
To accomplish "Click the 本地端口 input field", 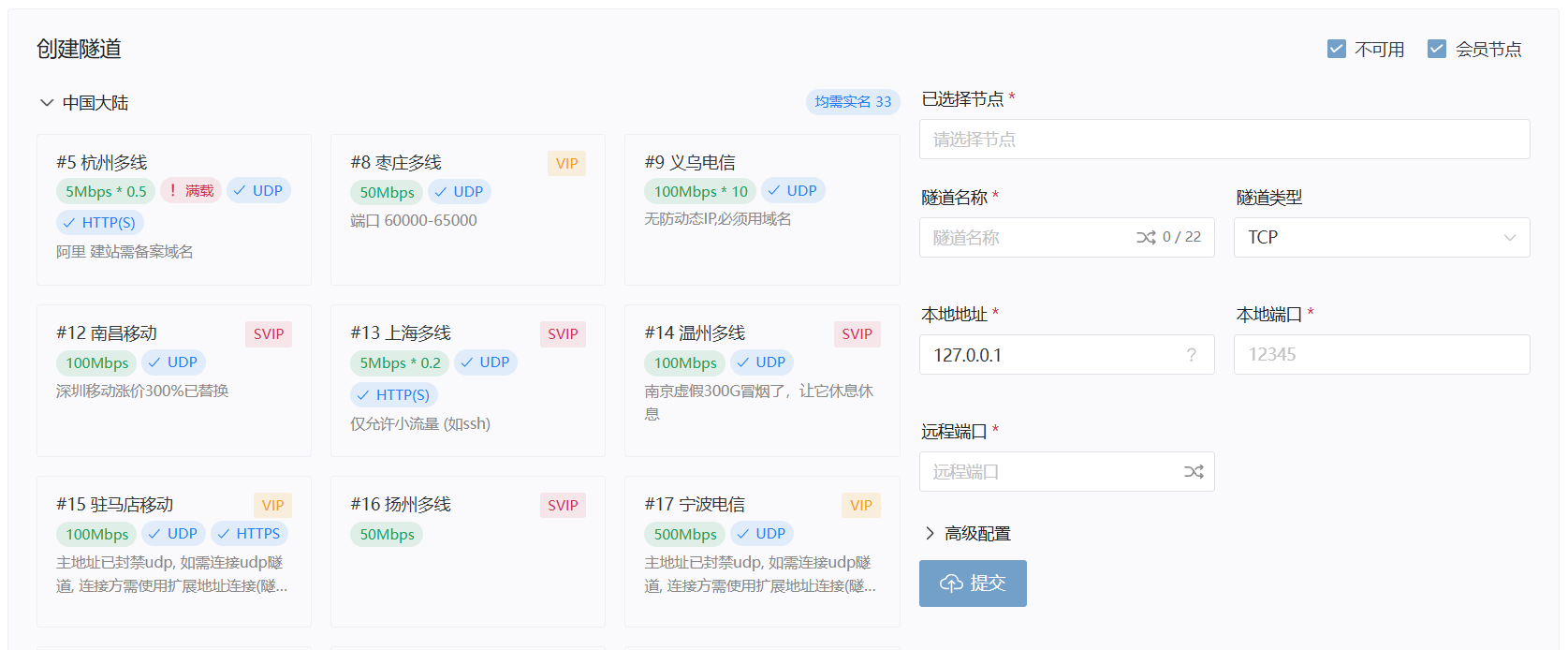I will tap(1381, 355).
